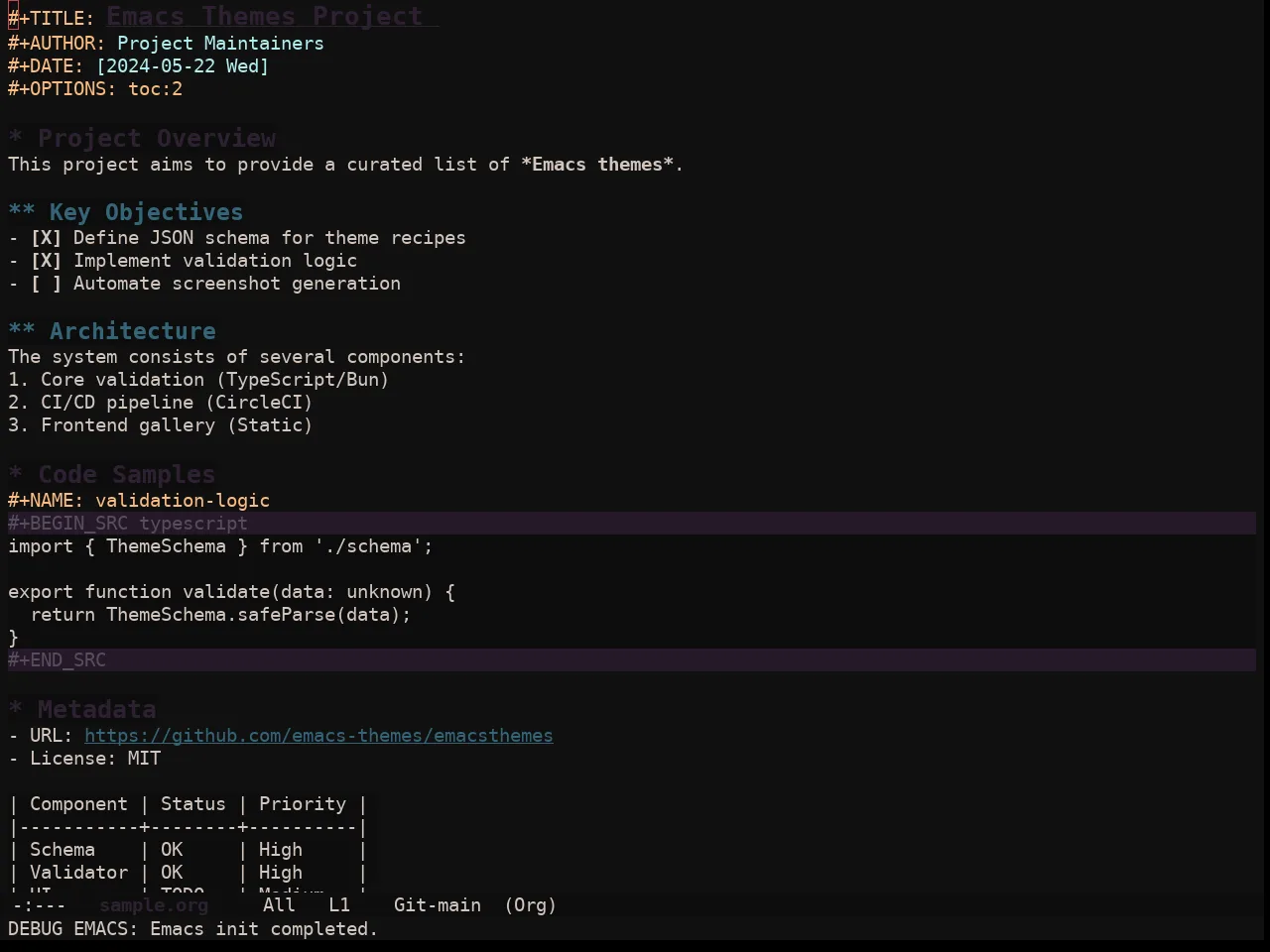Toggle the checked box for Implement validation logic
Screen dimensions: 1270x952
pos(46,261)
